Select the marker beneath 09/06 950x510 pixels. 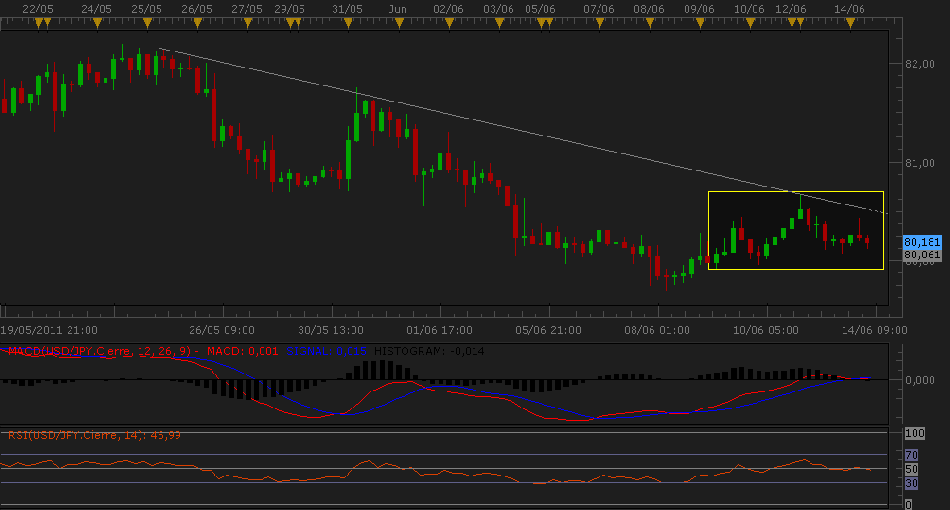(x=700, y=23)
